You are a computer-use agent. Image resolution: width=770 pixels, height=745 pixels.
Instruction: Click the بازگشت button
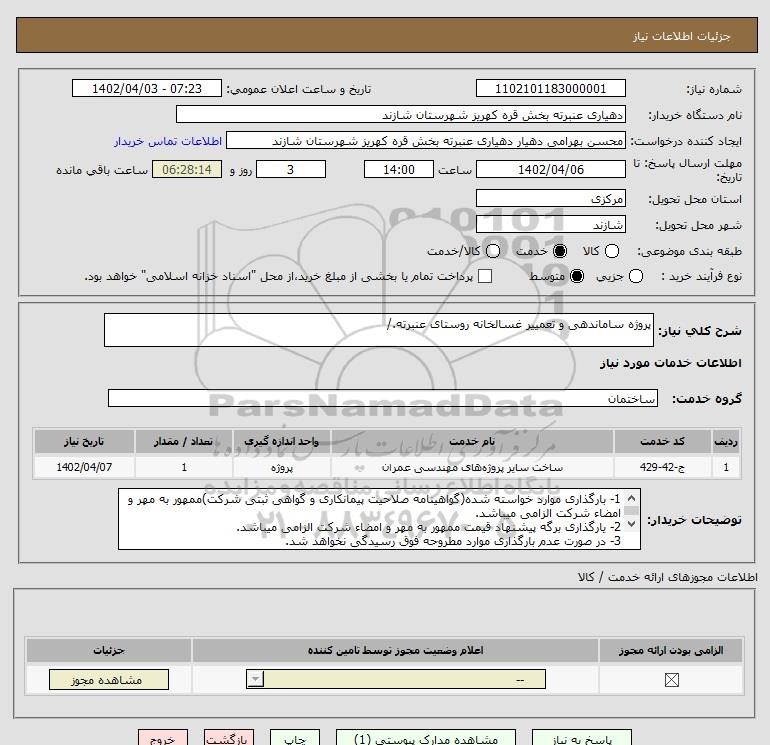click(x=229, y=738)
